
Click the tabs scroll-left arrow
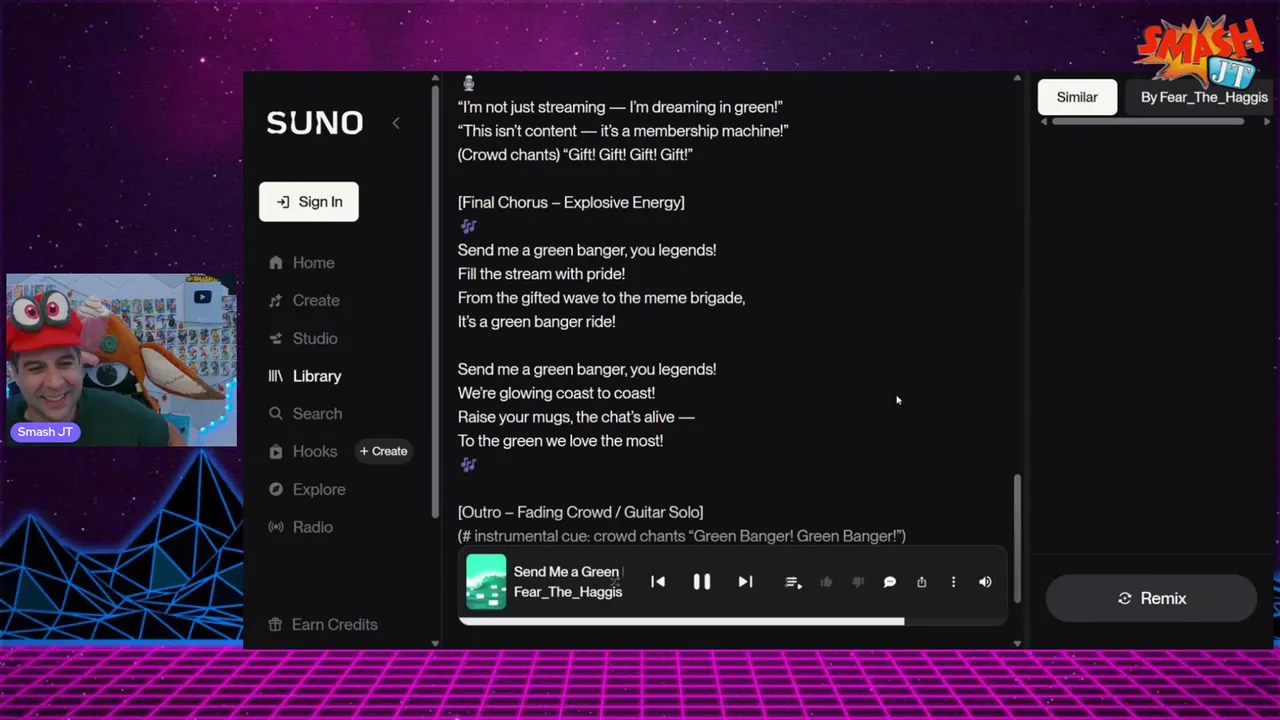click(x=1044, y=122)
